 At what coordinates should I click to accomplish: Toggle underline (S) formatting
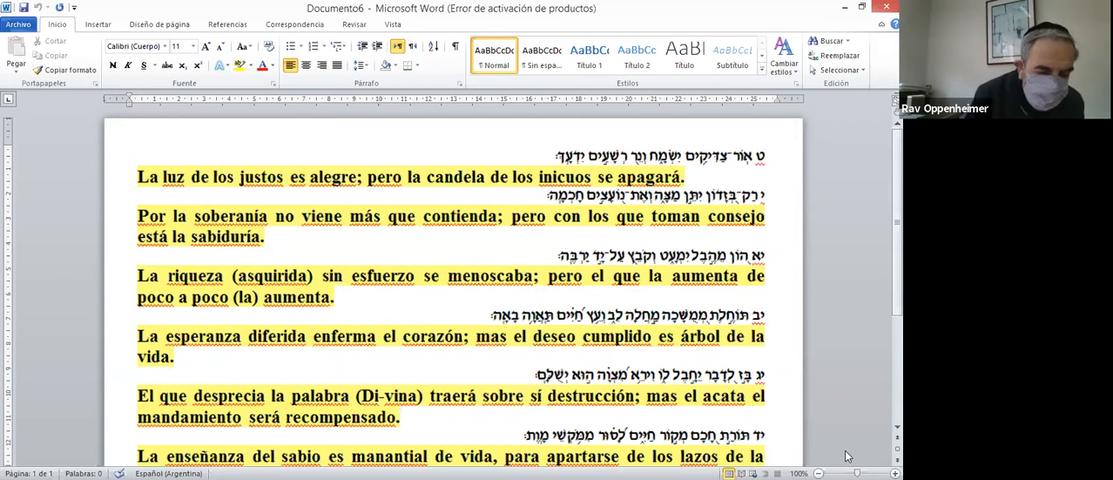(143, 65)
